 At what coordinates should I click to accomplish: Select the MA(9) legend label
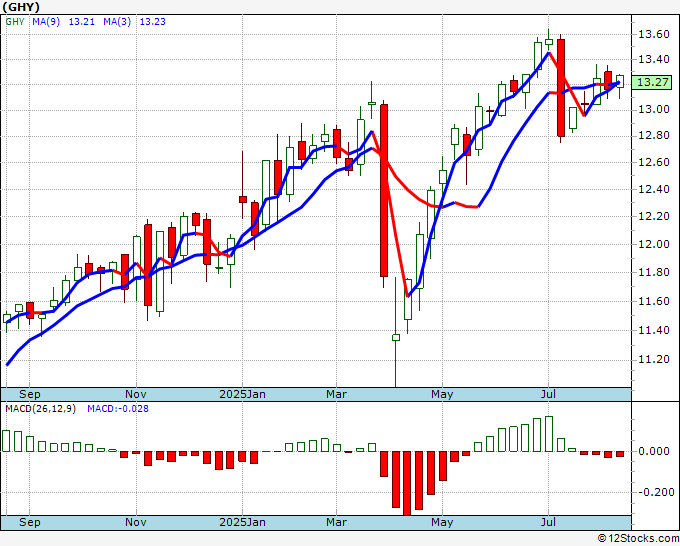(46, 22)
